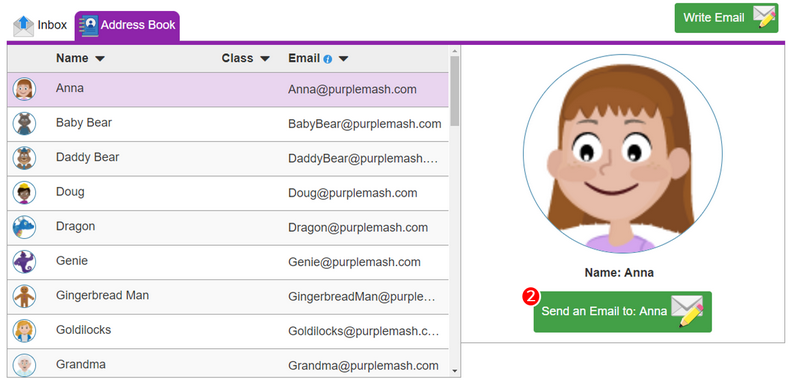Select the Goldilocks contact name
This screenshot has height=383, width=793.
(83, 329)
